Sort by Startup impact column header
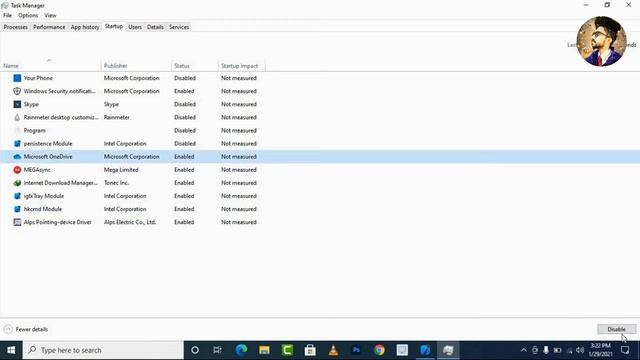Viewport: 640px width, 360px height. pos(241,65)
